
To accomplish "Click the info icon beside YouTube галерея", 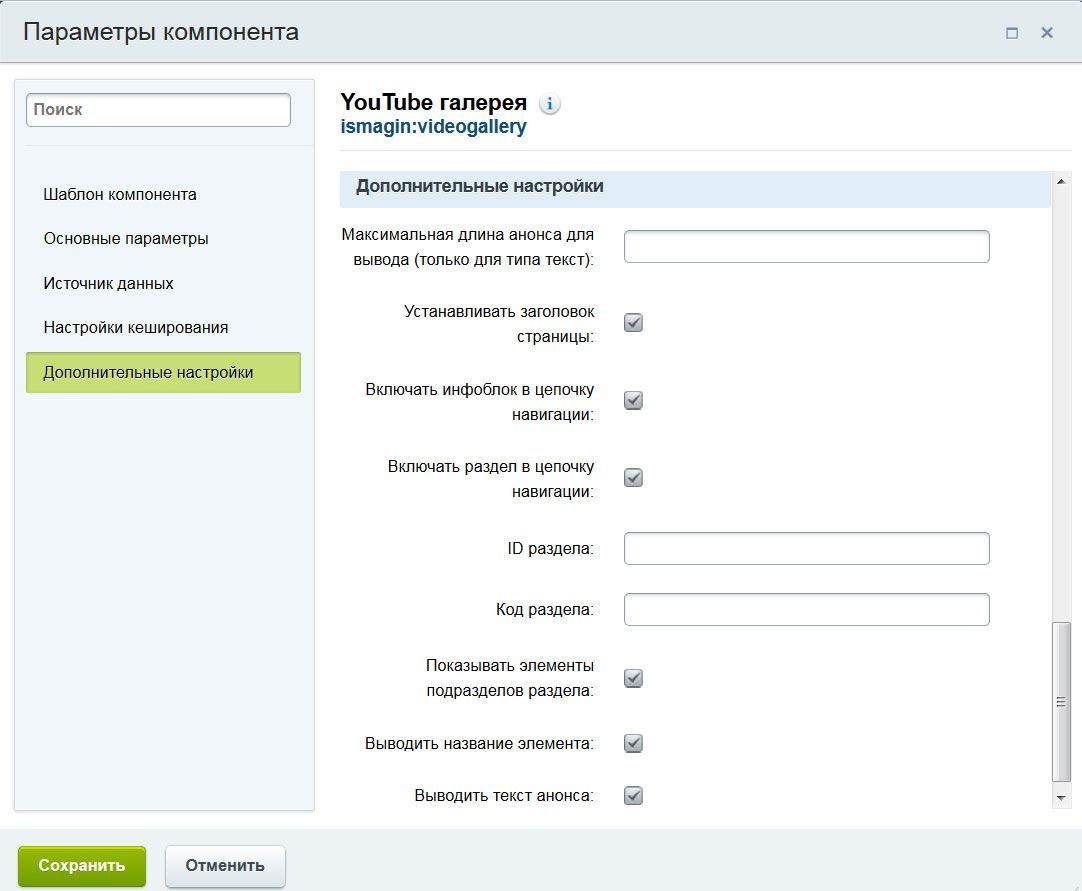I will (549, 104).
